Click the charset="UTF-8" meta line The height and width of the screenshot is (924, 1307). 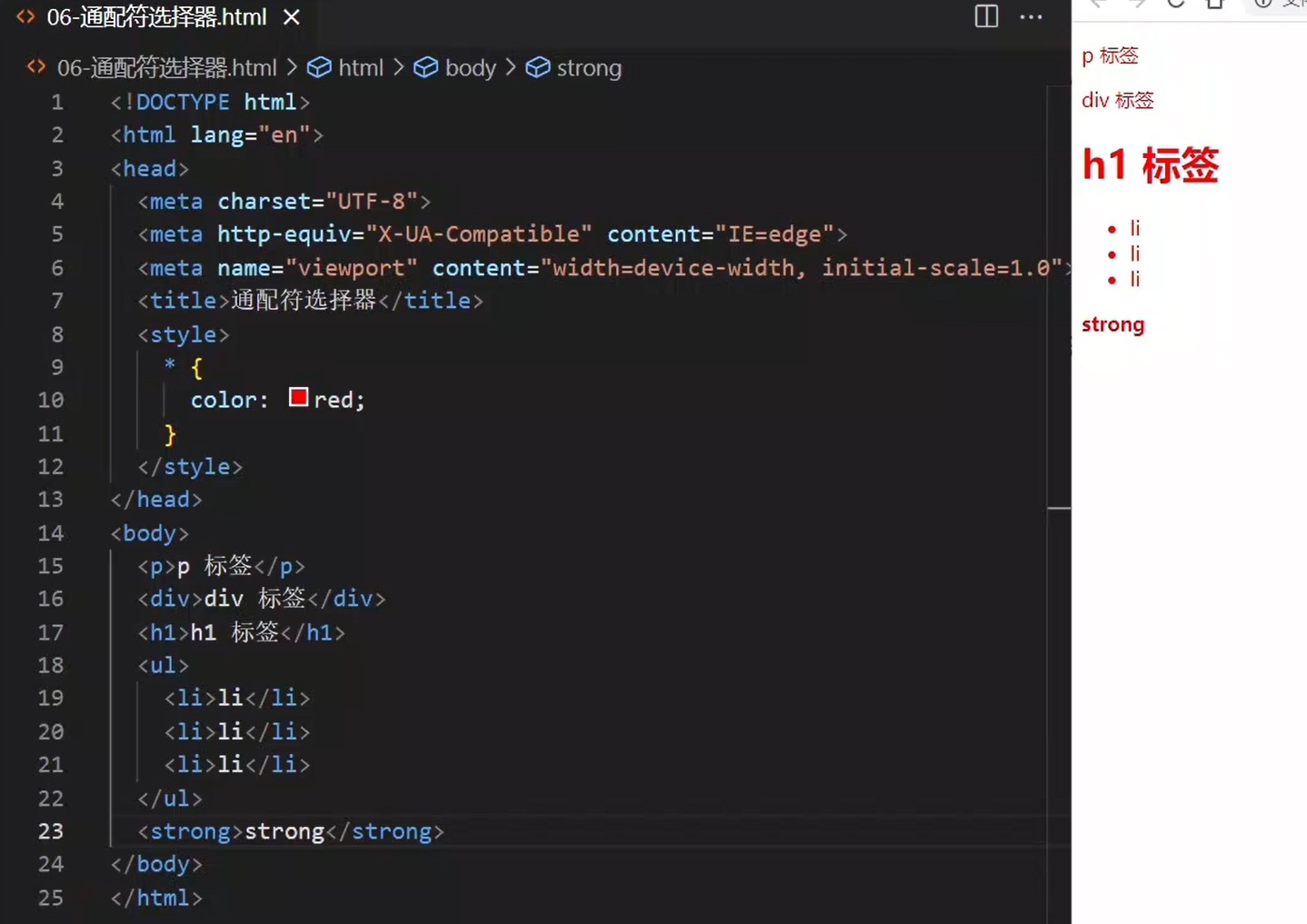[284, 202]
